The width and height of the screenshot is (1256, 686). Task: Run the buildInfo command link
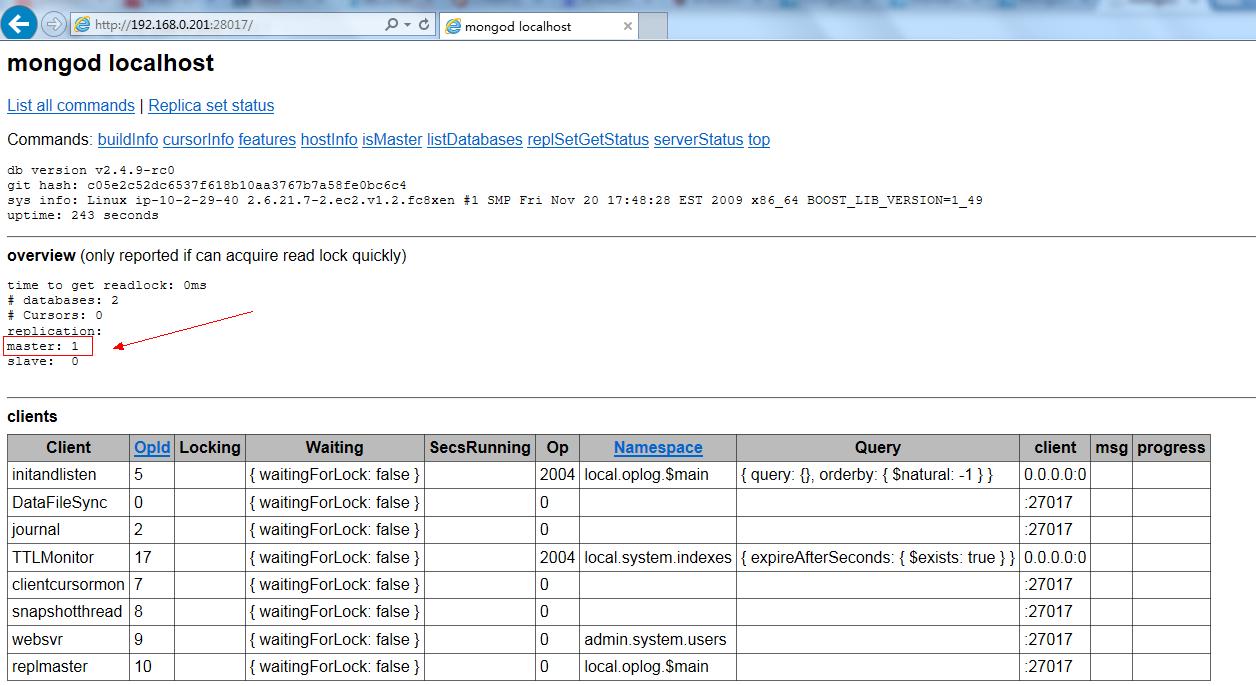[x=128, y=139]
